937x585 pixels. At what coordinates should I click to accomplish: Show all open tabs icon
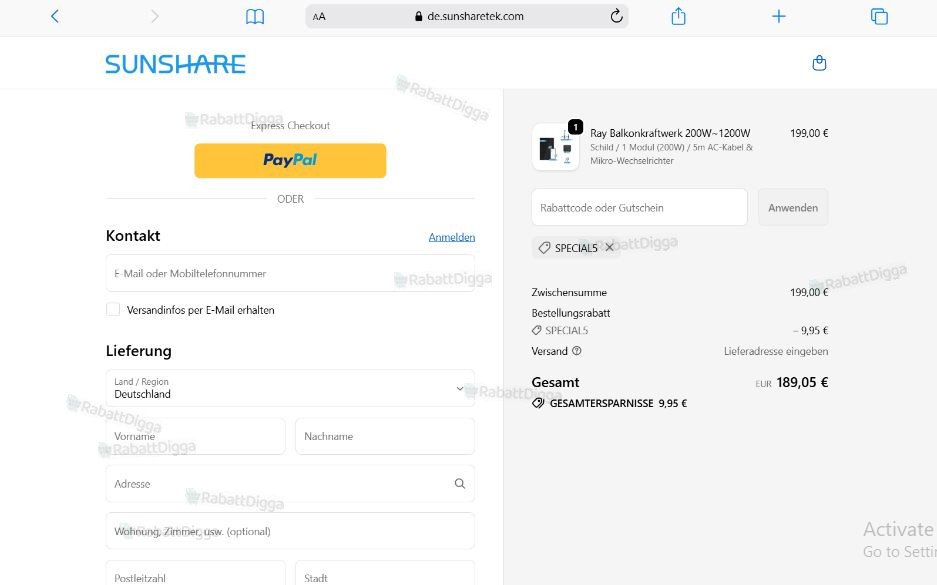pos(879,16)
